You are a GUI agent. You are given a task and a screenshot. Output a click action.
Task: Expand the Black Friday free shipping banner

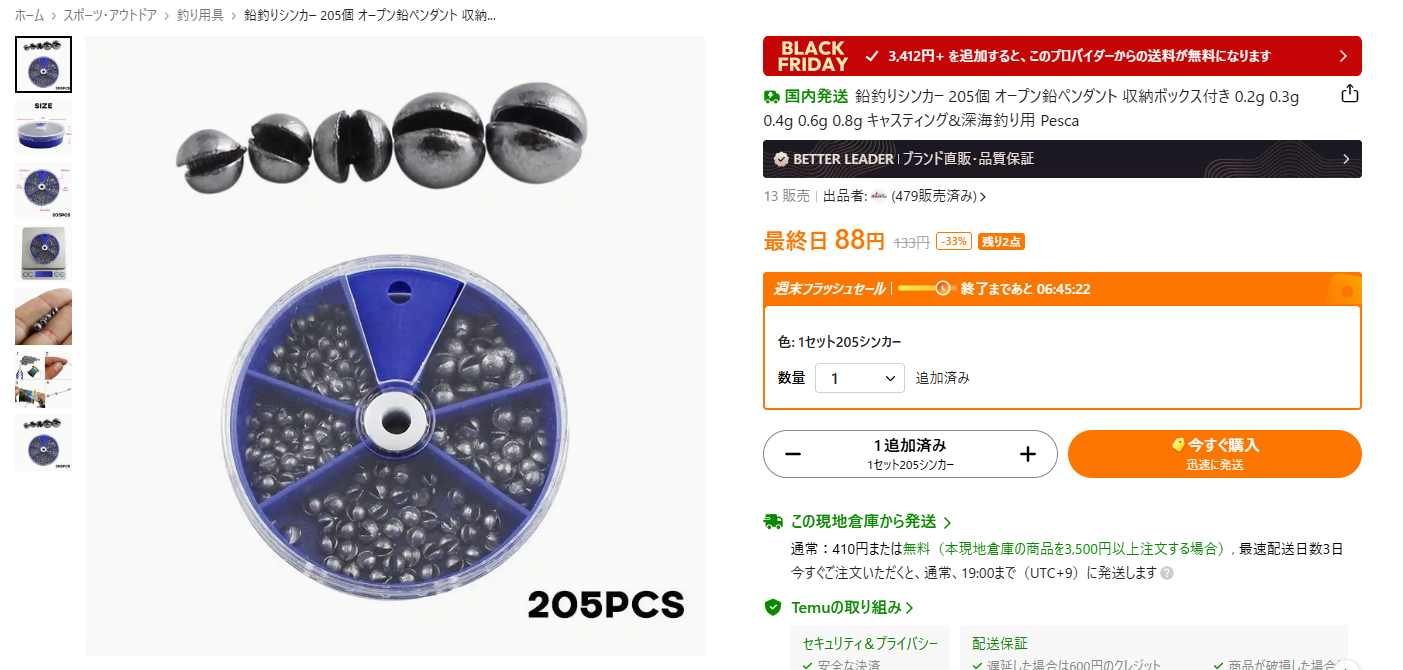click(x=1062, y=56)
